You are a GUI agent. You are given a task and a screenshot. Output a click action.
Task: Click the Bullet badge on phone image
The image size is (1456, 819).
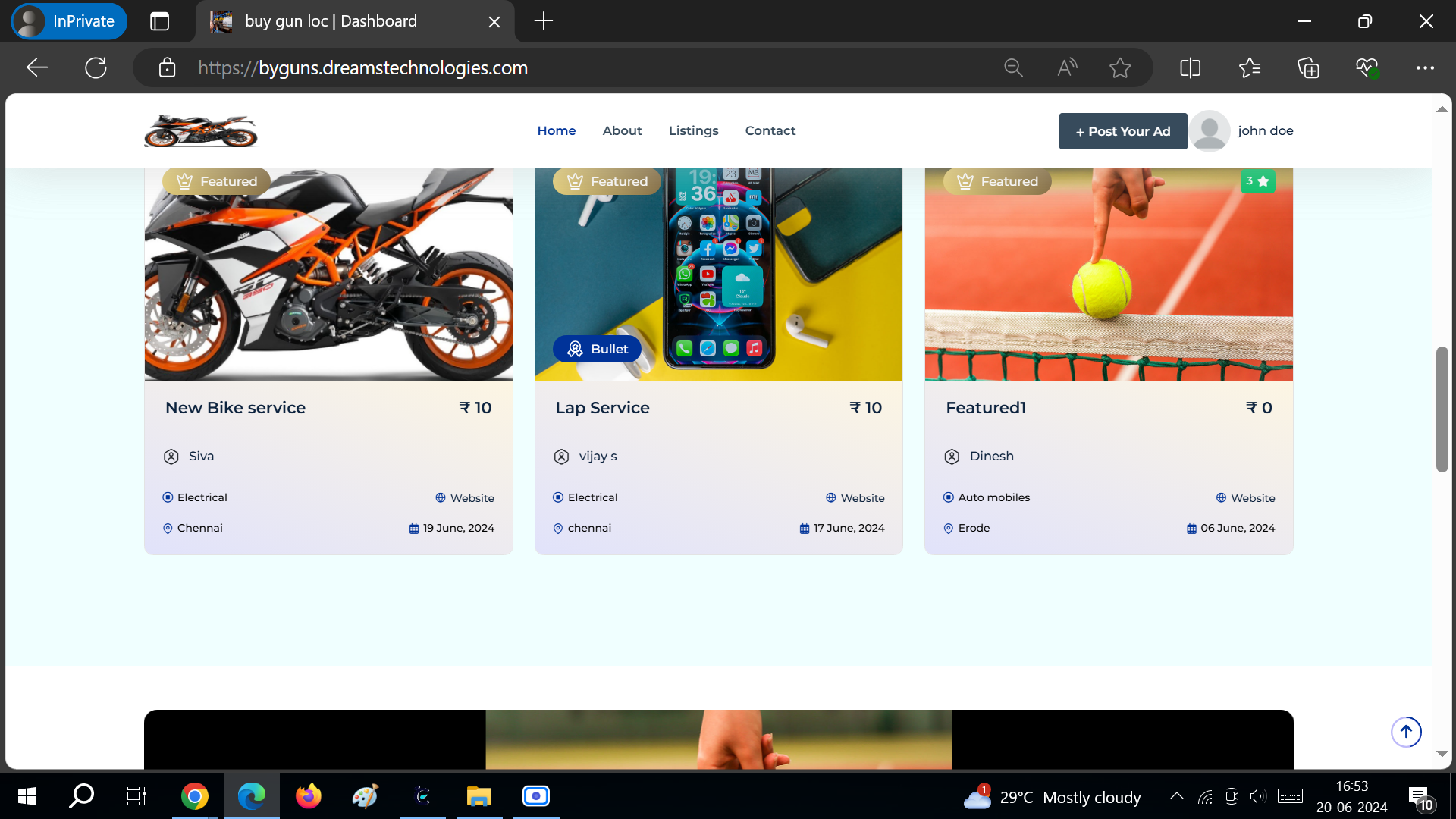(598, 349)
